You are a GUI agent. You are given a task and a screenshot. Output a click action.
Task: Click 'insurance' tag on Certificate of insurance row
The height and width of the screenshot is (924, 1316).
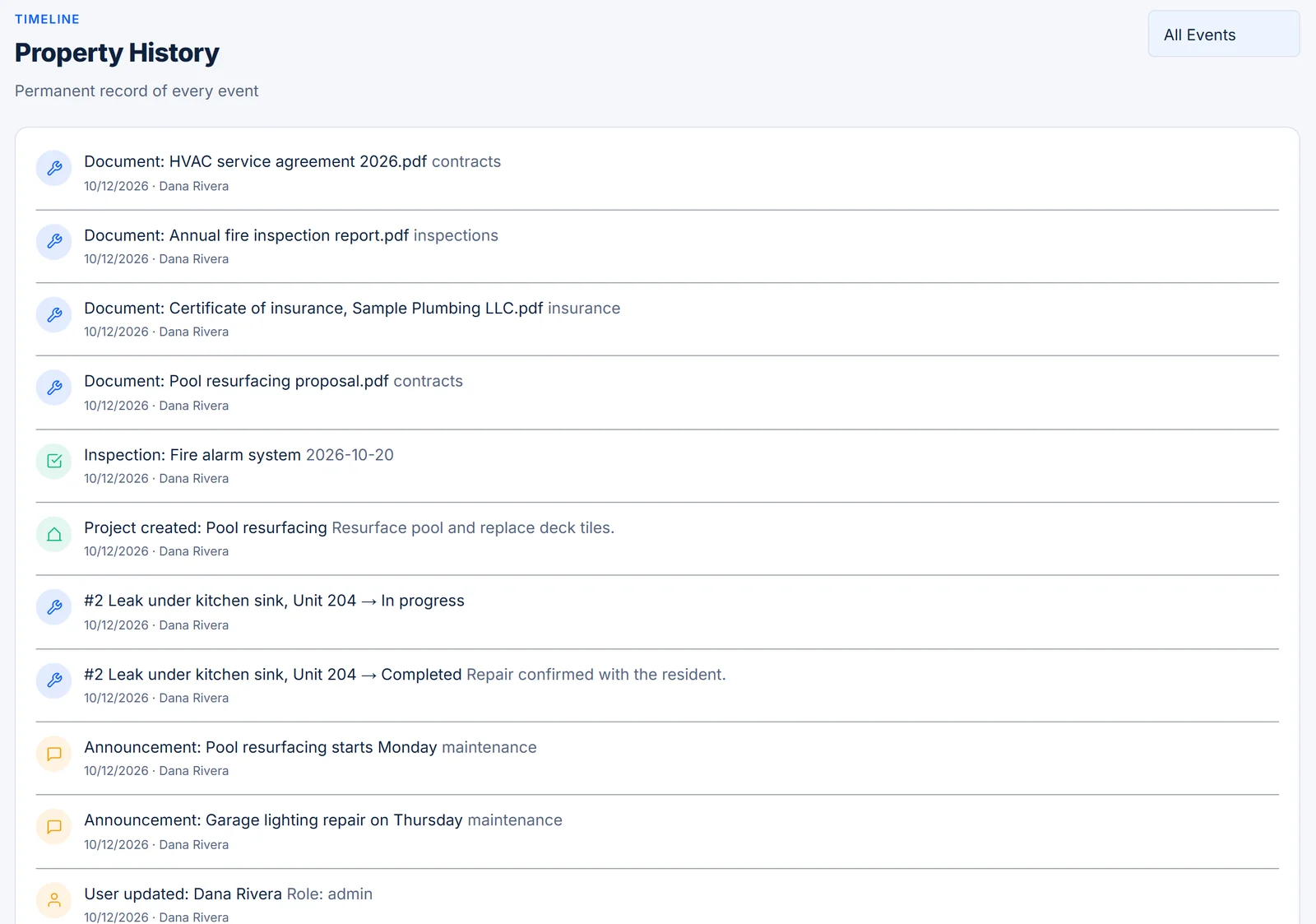(x=584, y=308)
